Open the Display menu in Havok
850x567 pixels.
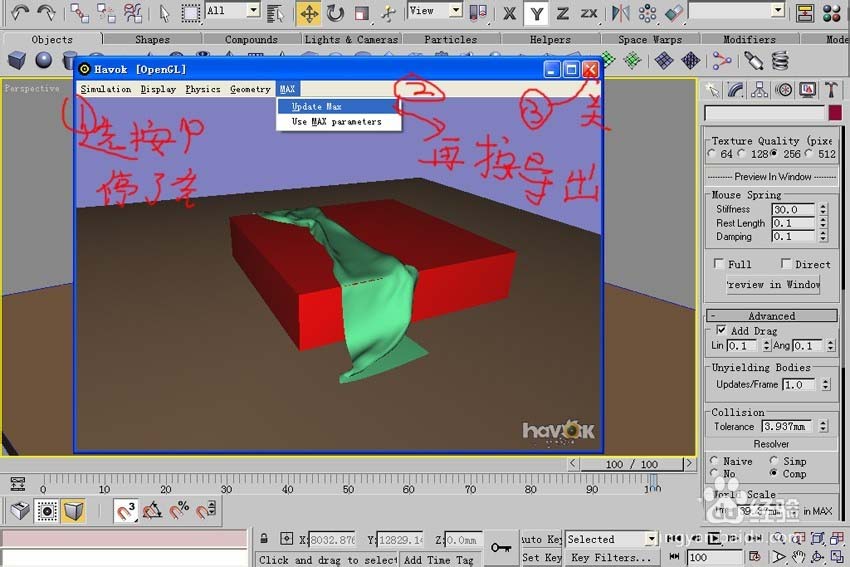158,89
